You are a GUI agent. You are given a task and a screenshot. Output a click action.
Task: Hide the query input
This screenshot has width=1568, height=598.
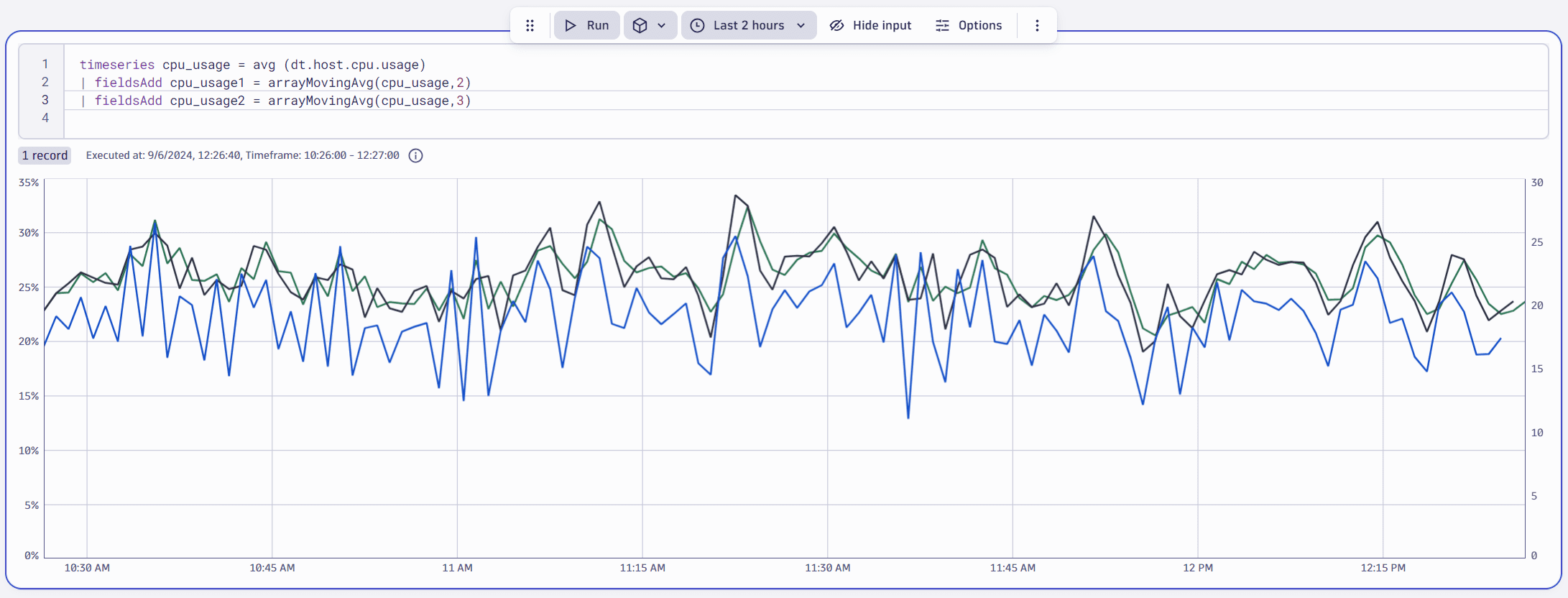coord(870,25)
